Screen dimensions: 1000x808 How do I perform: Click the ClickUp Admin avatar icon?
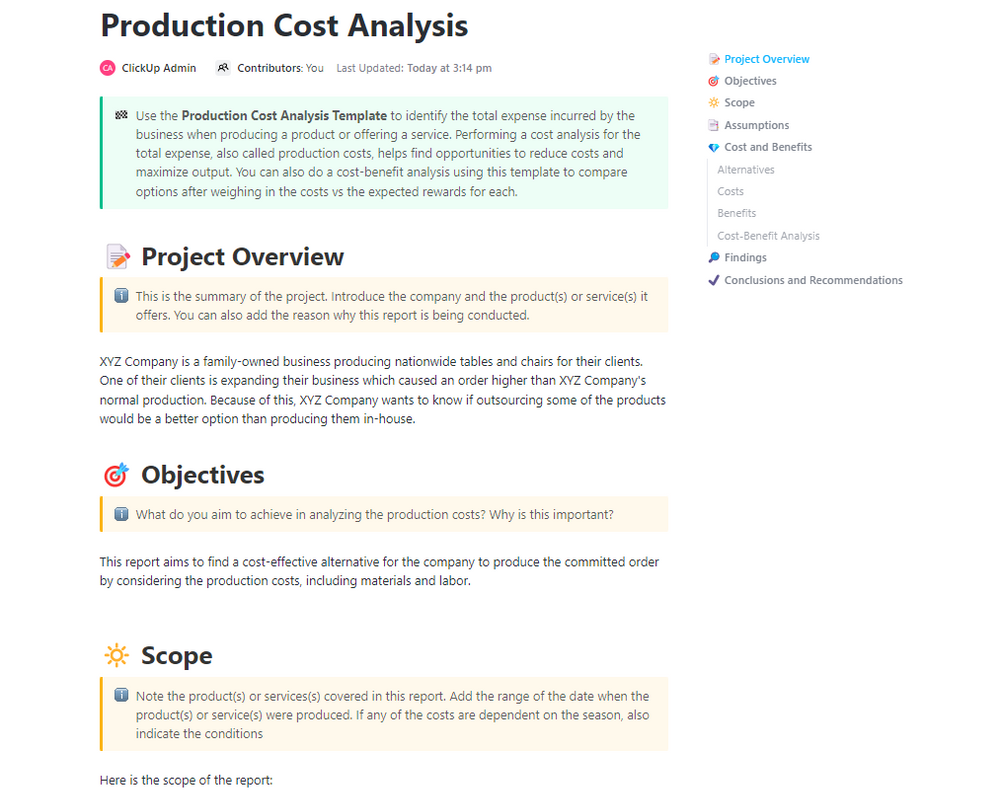point(108,68)
